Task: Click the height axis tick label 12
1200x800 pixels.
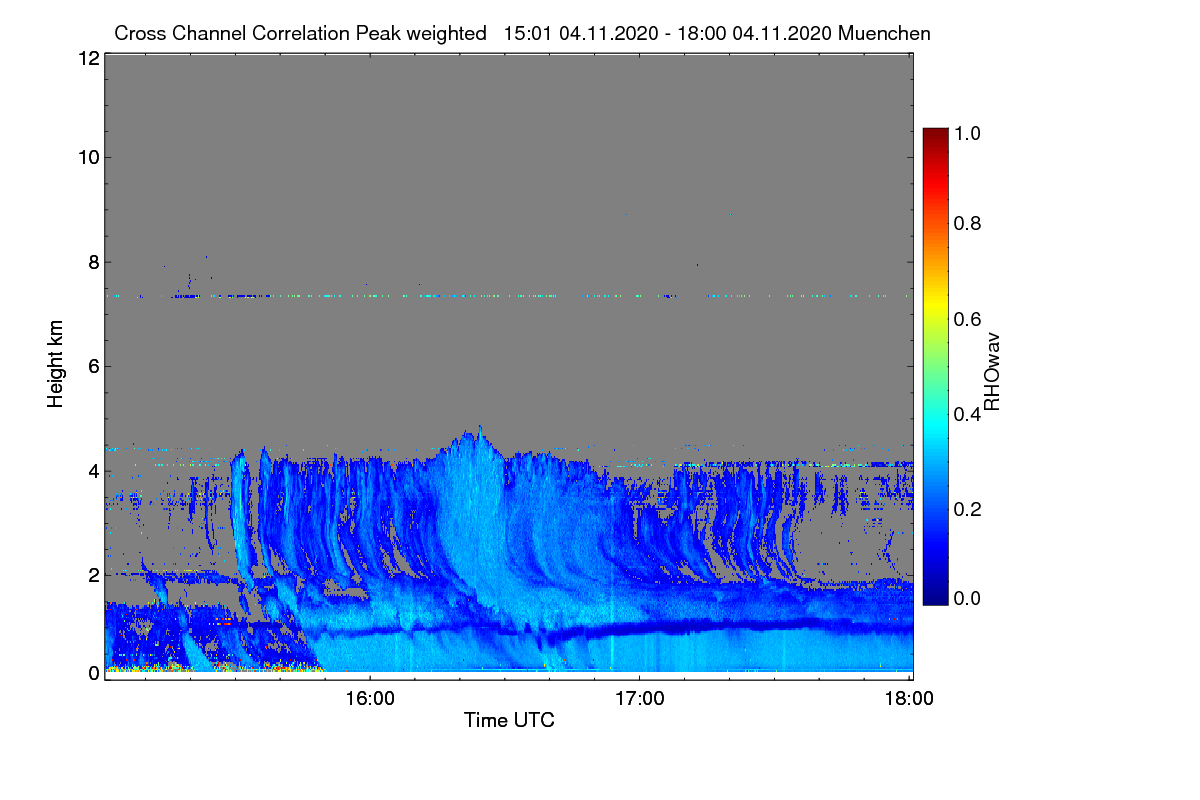Action: pyautogui.click(x=88, y=59)
